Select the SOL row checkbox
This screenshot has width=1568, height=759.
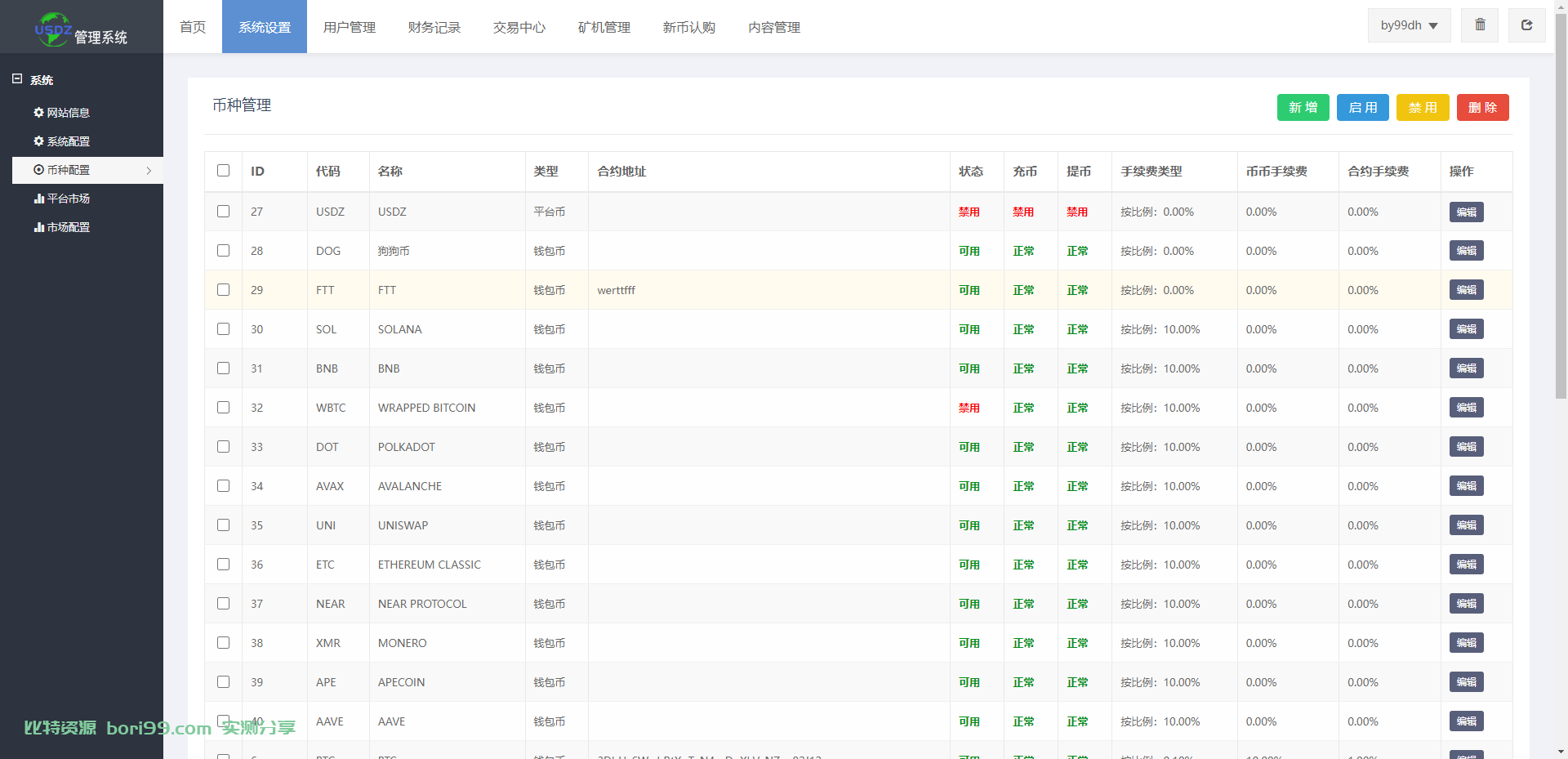(224, 329)
